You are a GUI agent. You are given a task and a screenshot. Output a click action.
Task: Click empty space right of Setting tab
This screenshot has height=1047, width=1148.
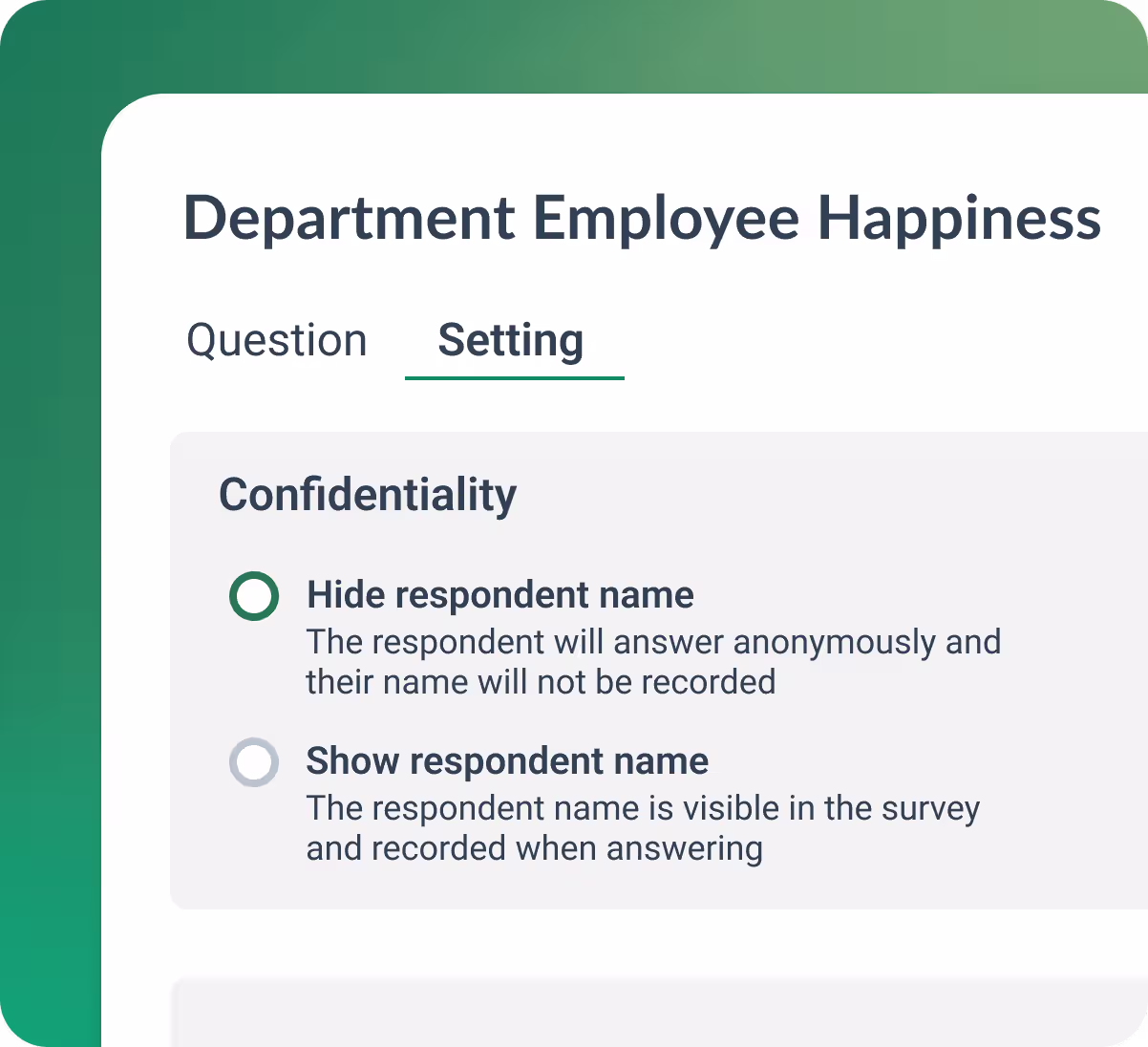pos(860,341)
